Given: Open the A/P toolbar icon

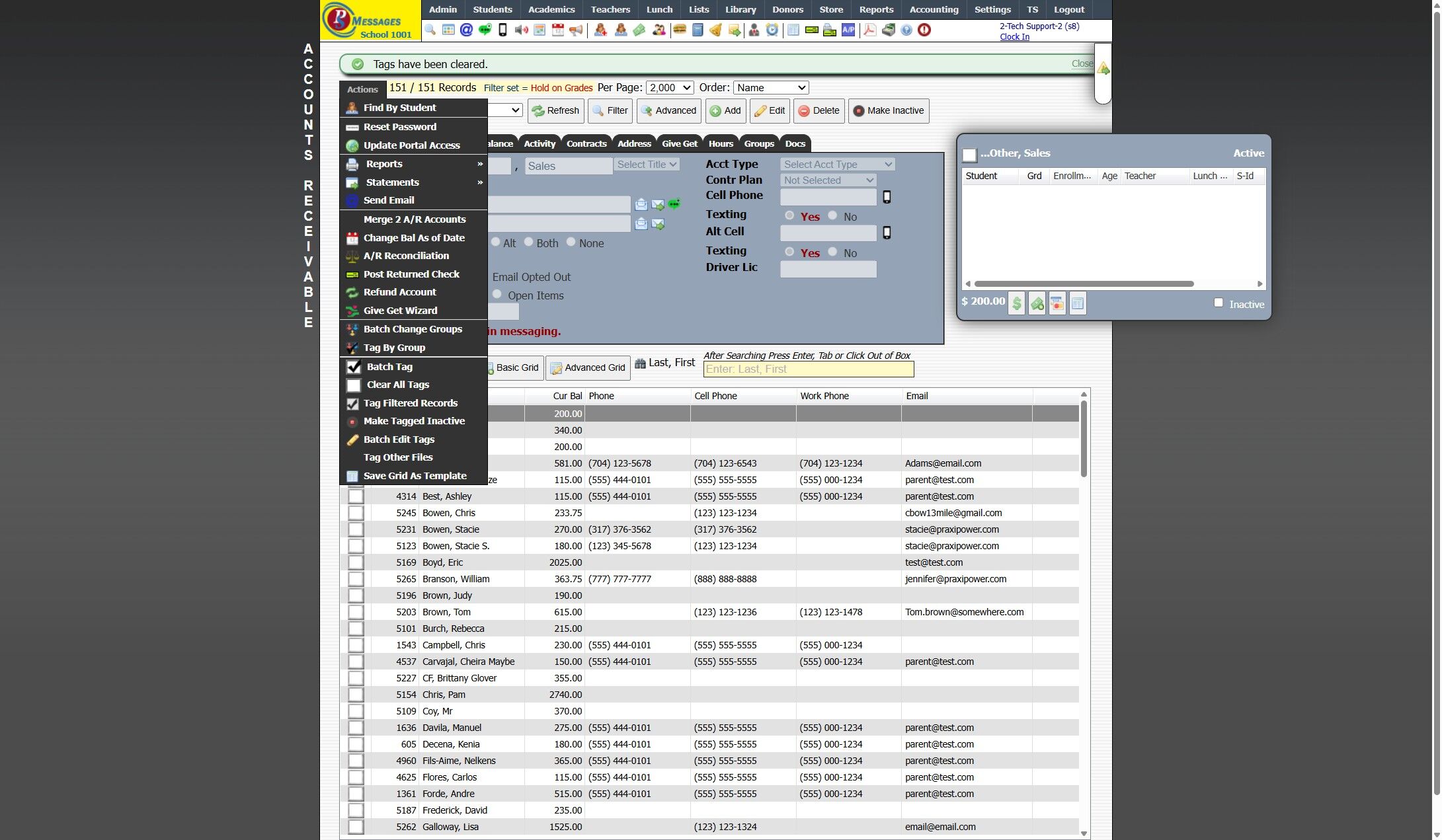Looking at the screenshot, I should (848, 30).
